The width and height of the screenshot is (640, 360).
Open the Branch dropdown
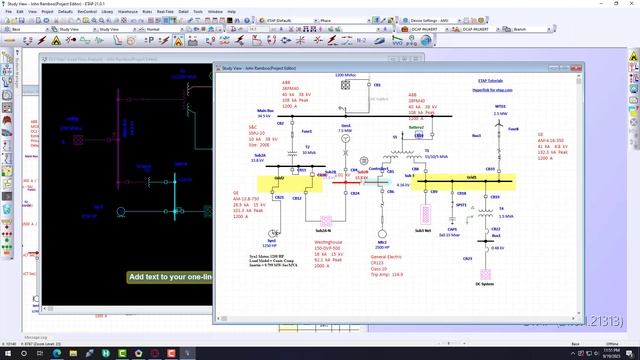click(531, 29)
